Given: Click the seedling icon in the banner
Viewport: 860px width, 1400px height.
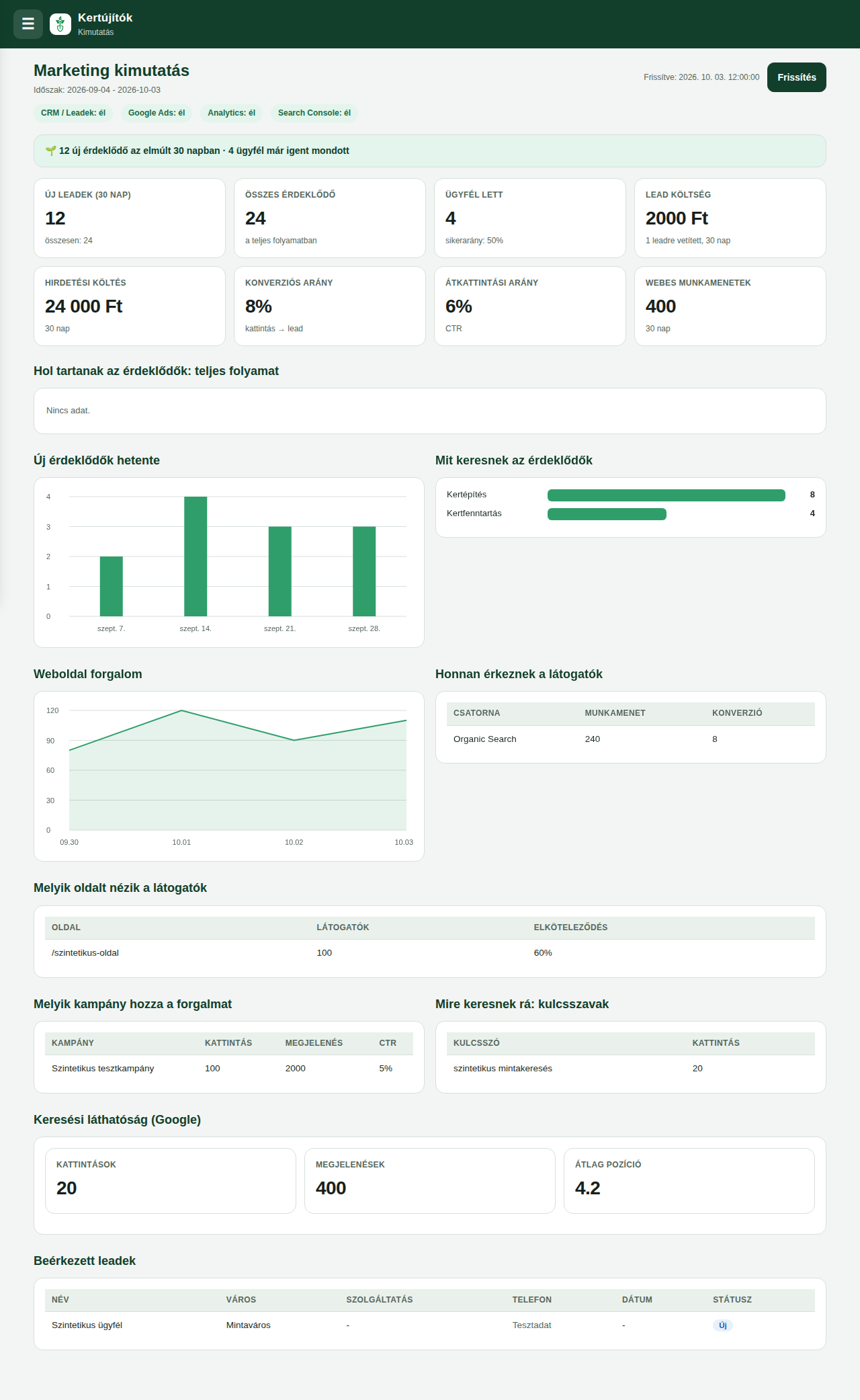Looking at the screenshot, I should tap(50, 151).
